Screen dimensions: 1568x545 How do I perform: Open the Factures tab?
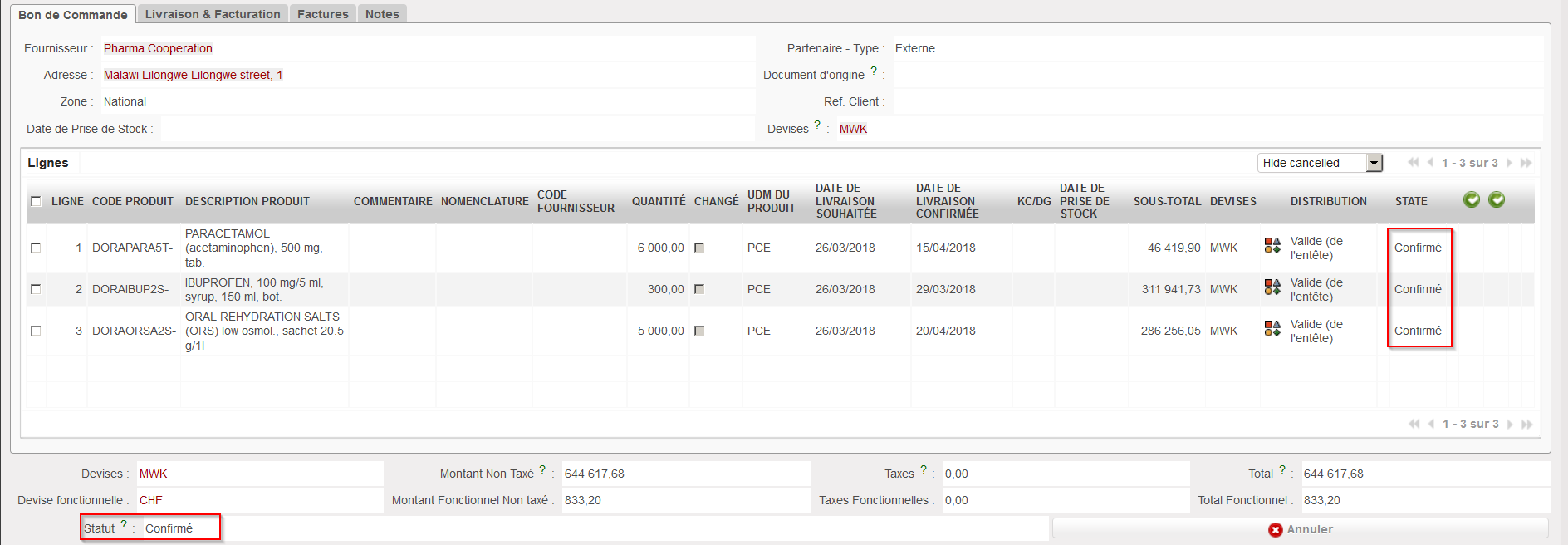pos(323,14)
